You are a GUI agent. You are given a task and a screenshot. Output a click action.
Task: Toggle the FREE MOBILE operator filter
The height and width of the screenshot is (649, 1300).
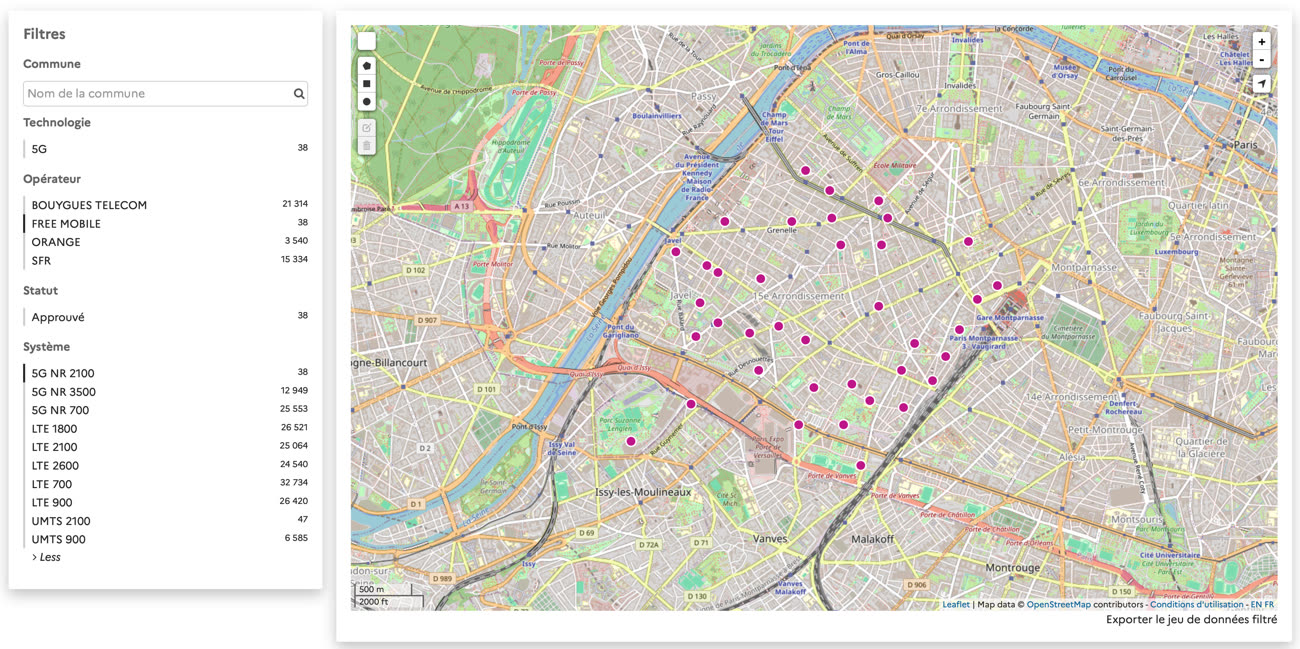click(x=66, y=224)
